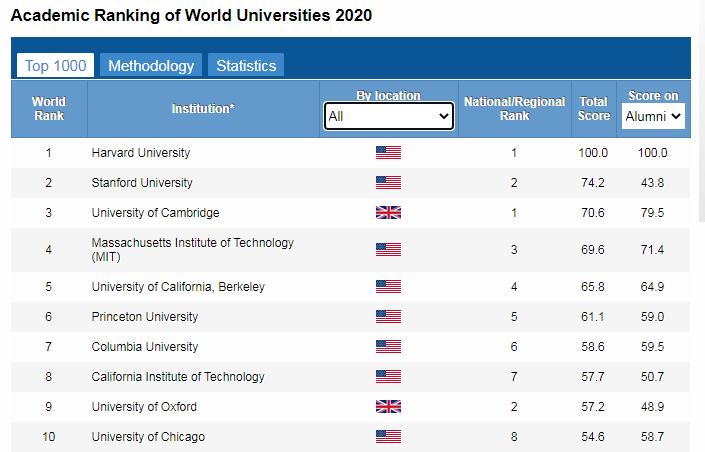Click the Institution* column header
This screenshot has width=705, height=452.
pos(203,108)
